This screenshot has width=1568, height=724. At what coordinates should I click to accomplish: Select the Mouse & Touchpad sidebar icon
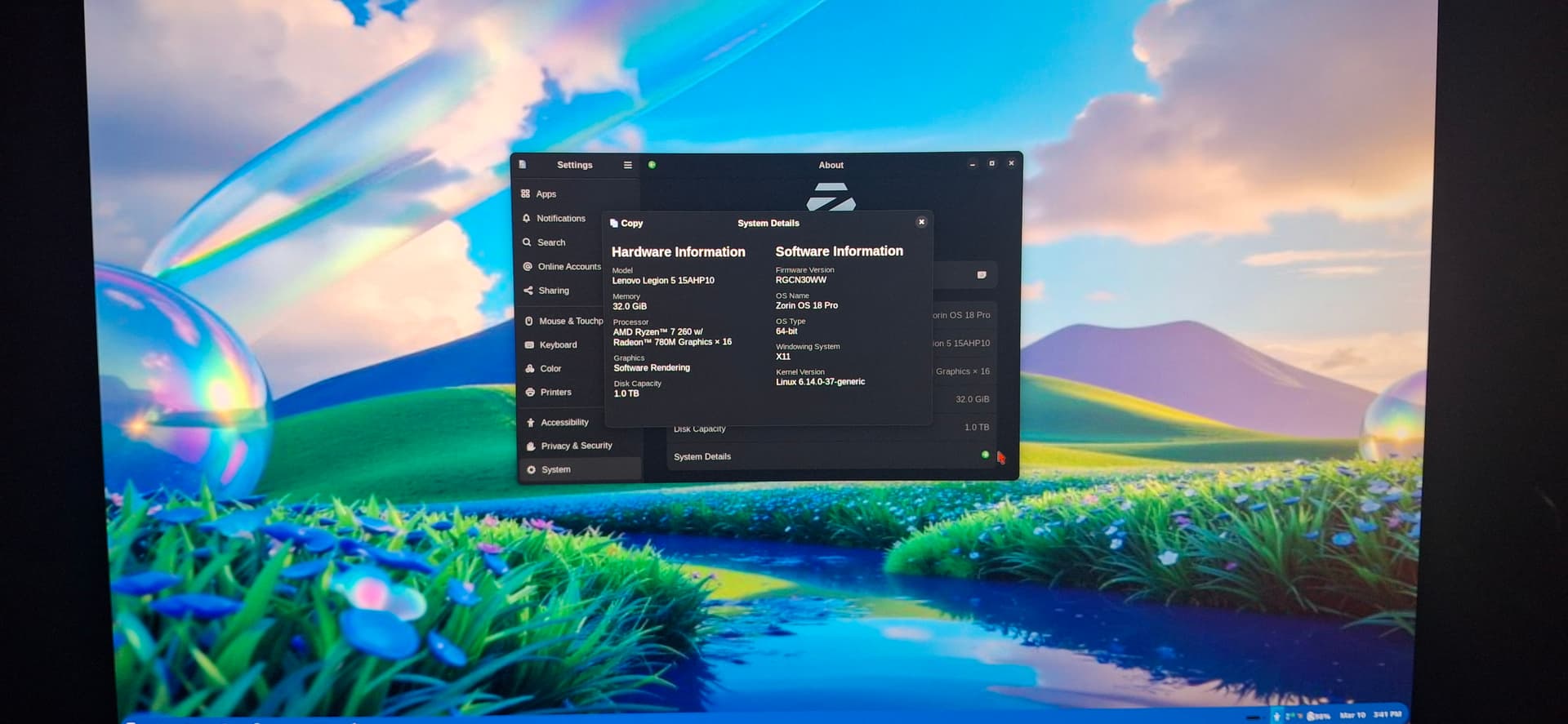pos(528,321)
